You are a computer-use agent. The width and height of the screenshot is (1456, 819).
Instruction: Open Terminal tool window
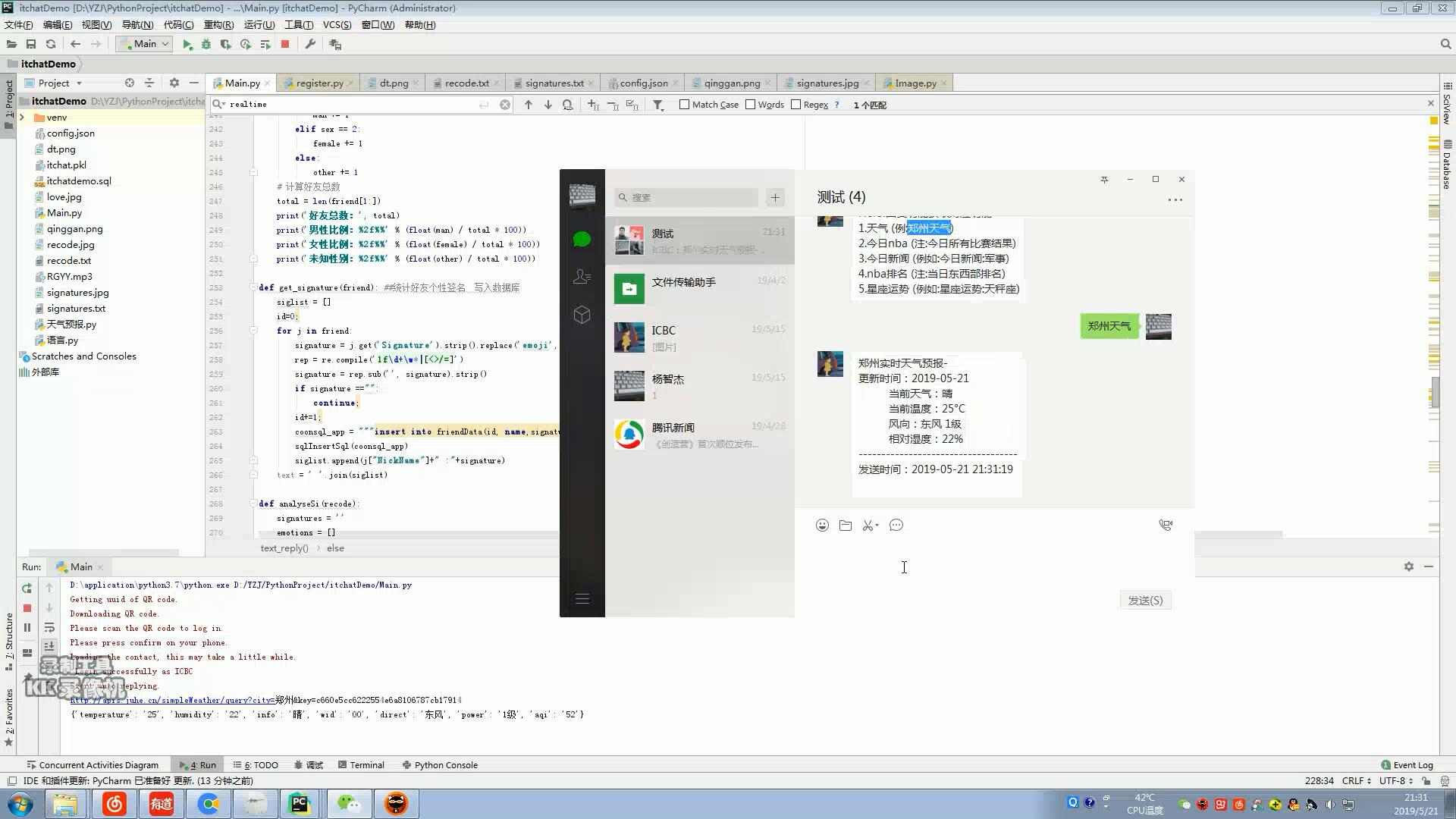pyautogui.click(x=361, y=765)
